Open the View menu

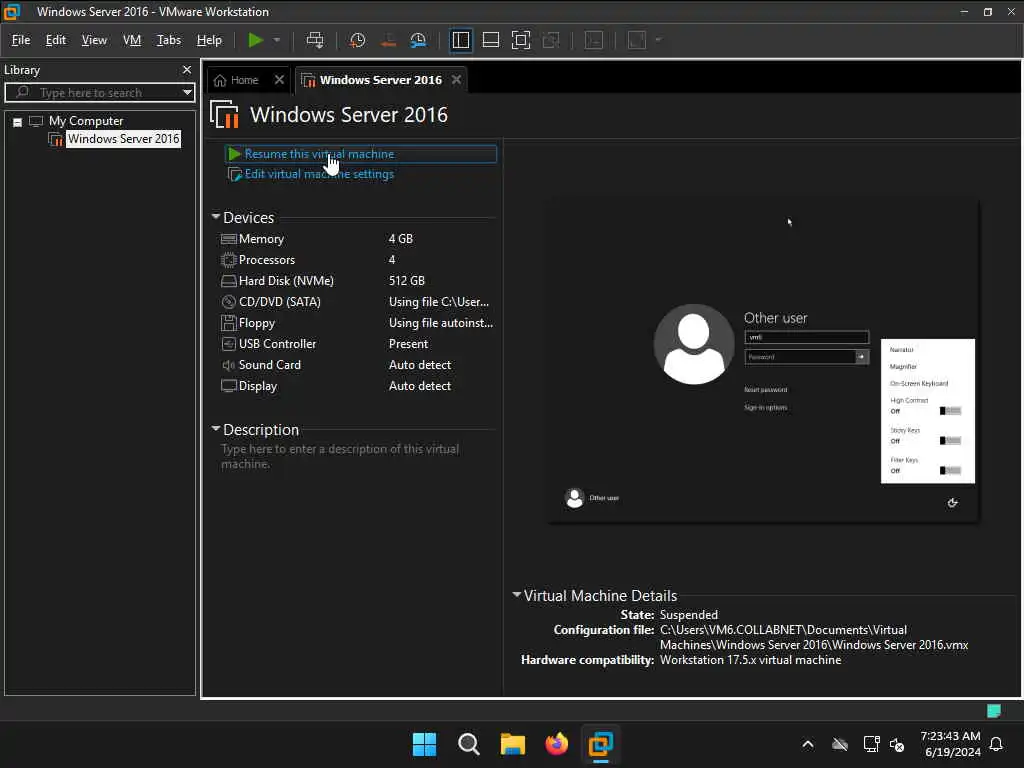pos(94,40)
